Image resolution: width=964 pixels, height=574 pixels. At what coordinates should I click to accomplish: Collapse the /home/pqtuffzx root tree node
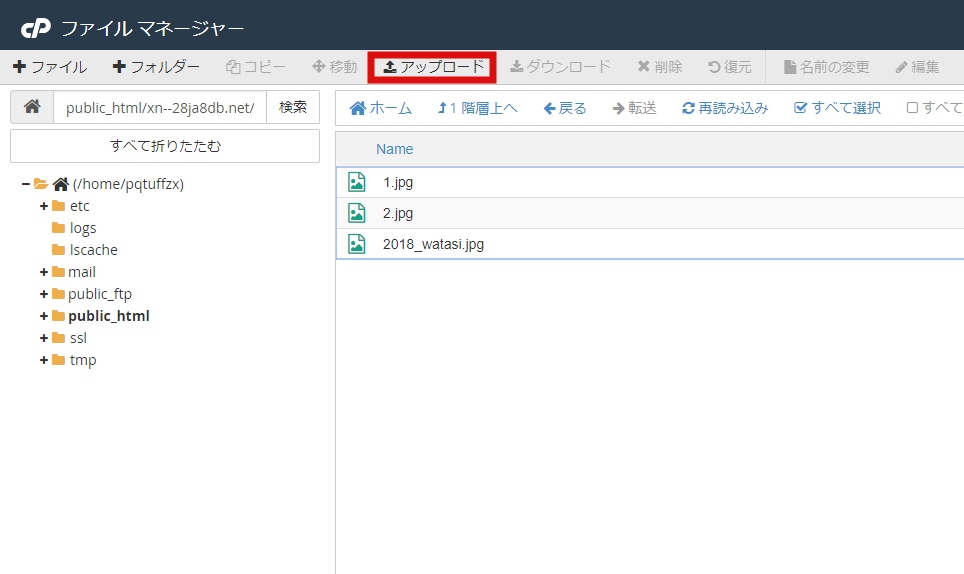point(26,184)
